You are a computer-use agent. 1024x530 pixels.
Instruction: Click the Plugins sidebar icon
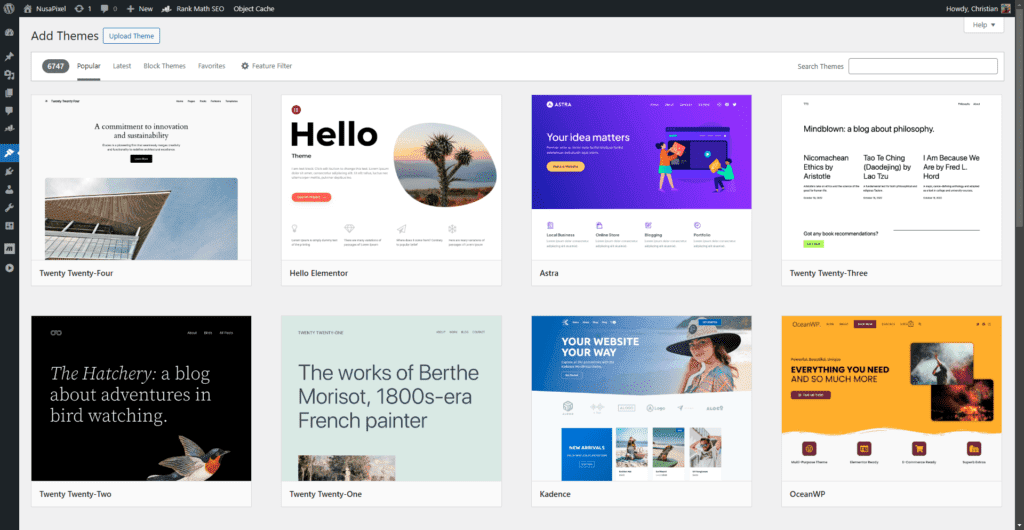[x=9, y=171]
